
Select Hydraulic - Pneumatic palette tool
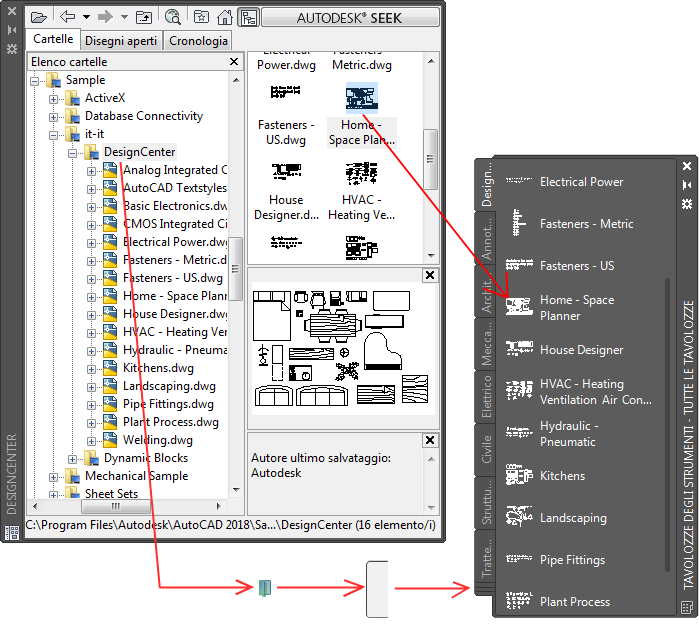[553, 433]
